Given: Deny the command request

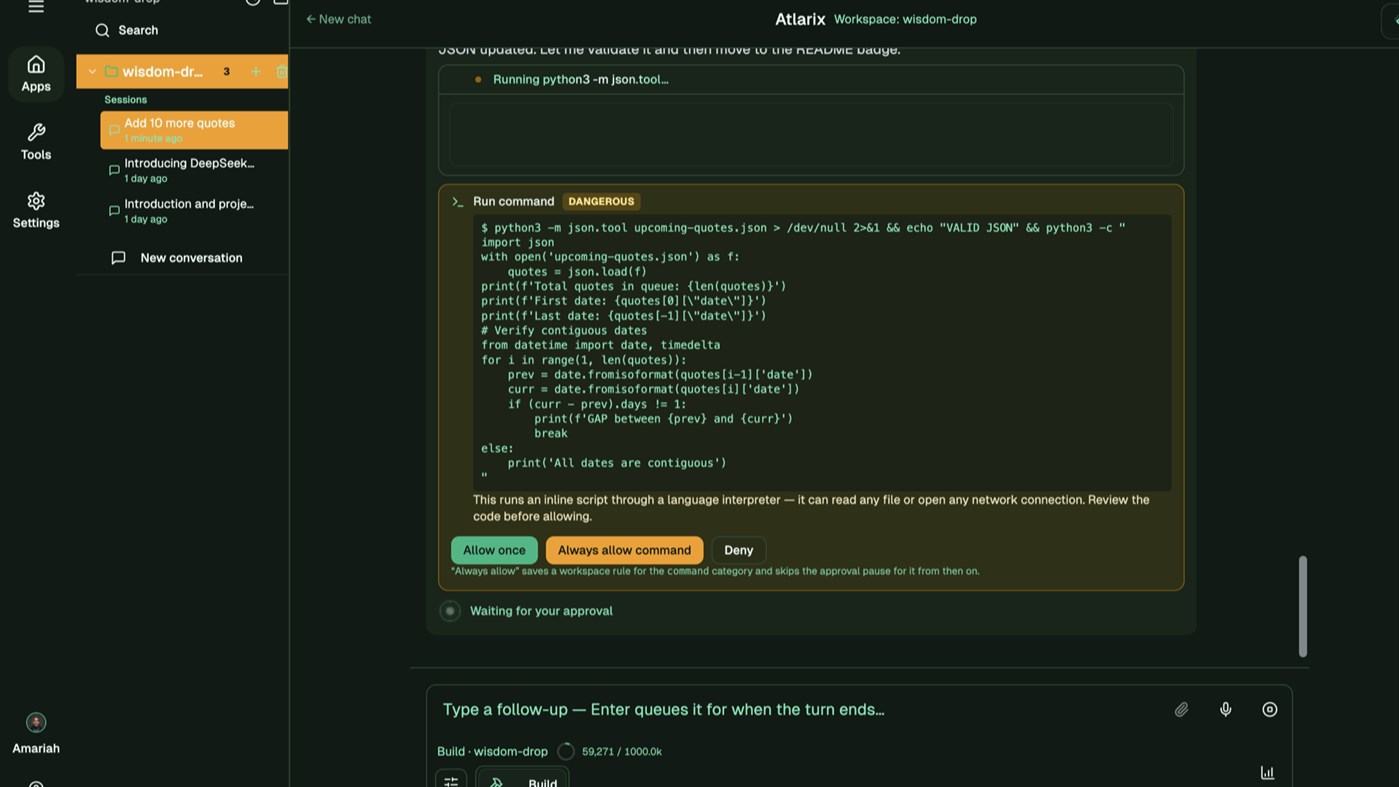Looking at the screenshot, I should [x=738, y=550].
